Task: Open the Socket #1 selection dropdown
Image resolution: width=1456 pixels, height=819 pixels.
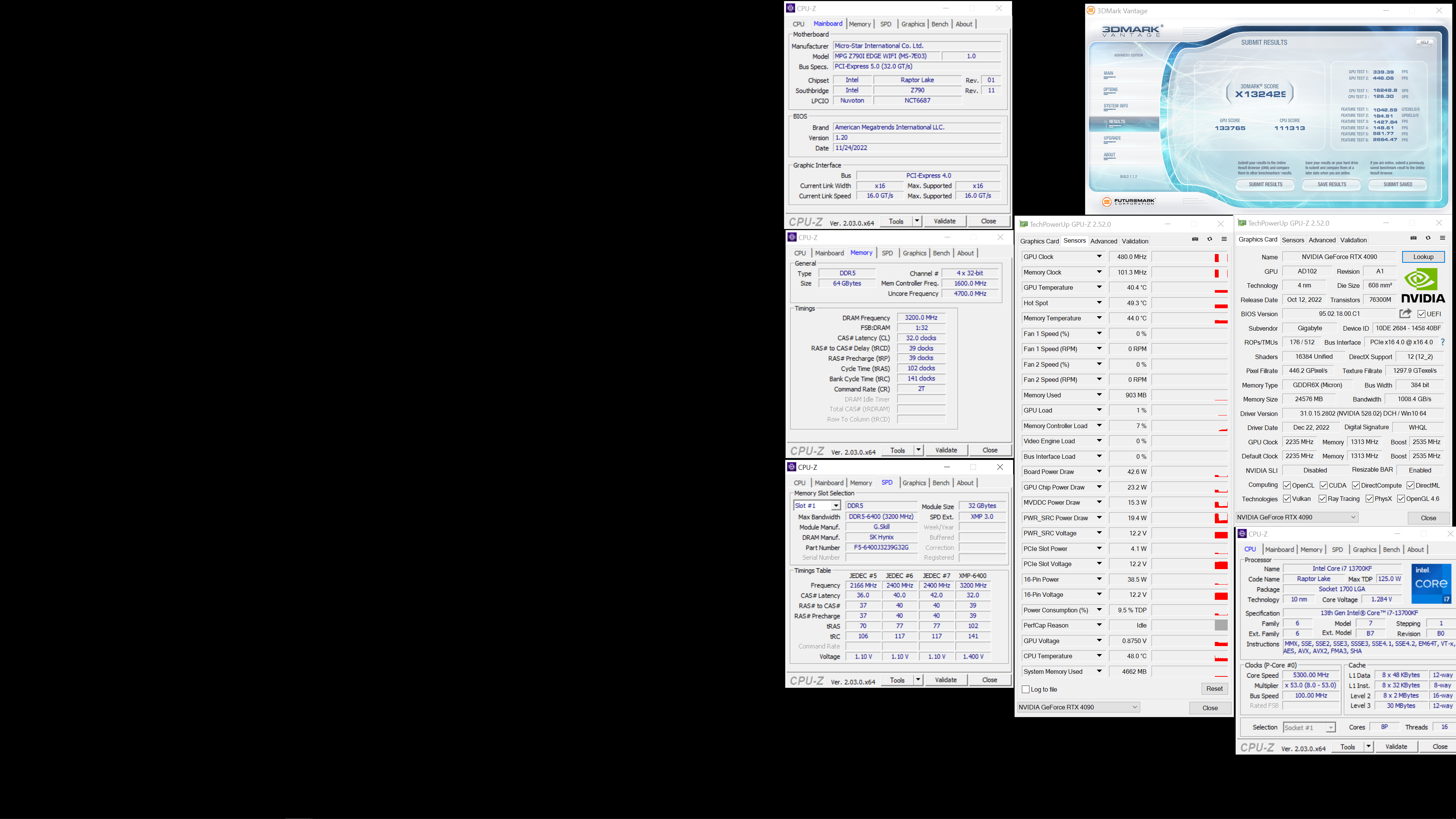Action: point(1330,728)
